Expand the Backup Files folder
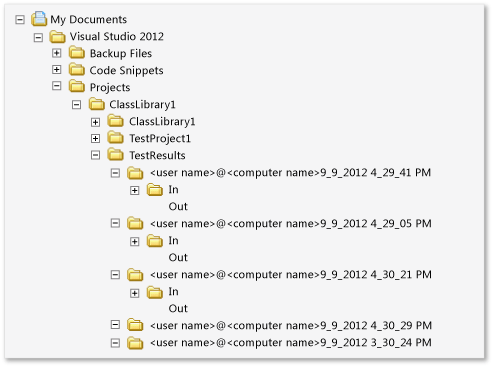493x367 pixels. click(57, 53)
